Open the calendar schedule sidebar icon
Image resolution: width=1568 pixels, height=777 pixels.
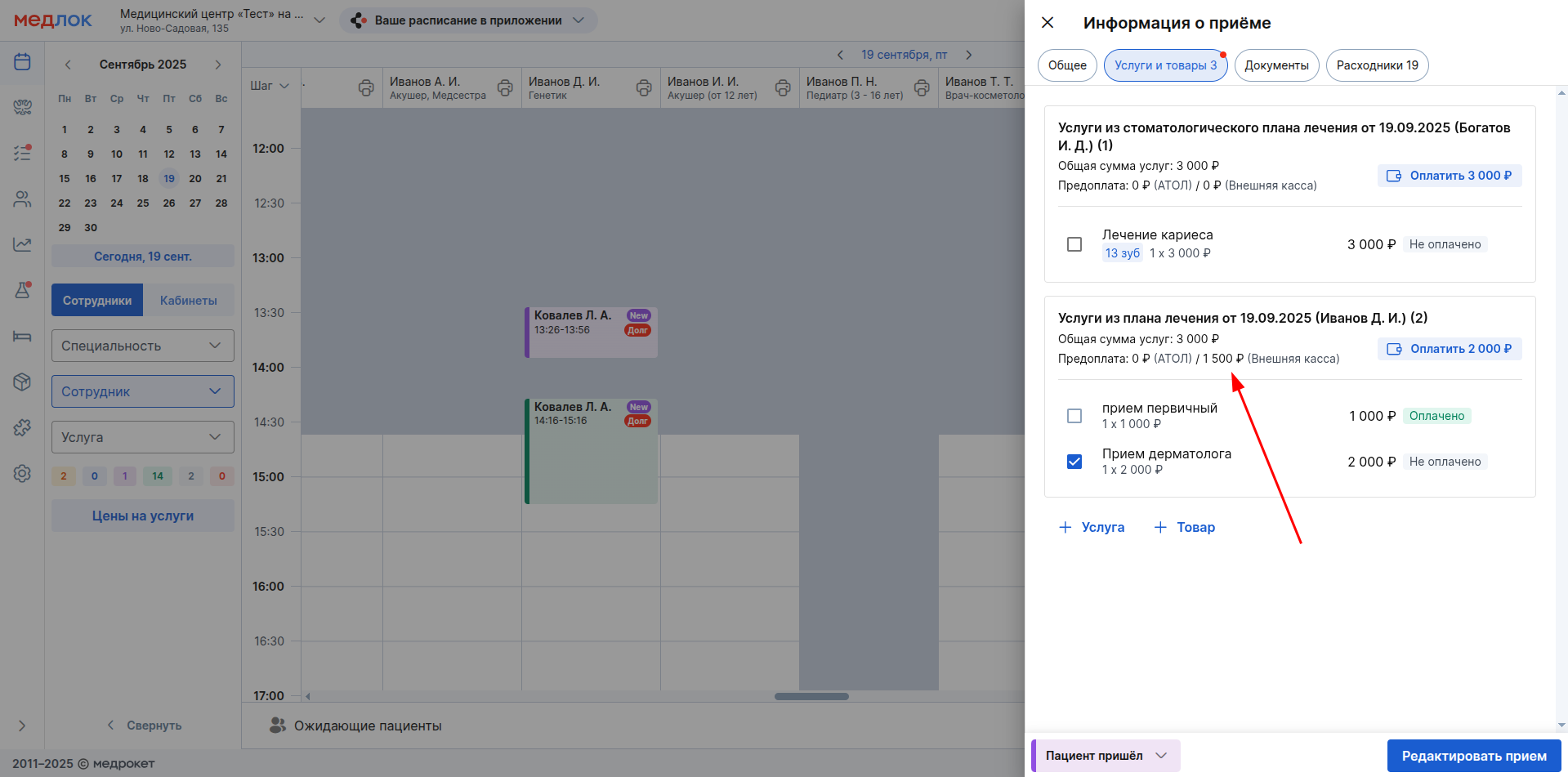coord(22,62)
